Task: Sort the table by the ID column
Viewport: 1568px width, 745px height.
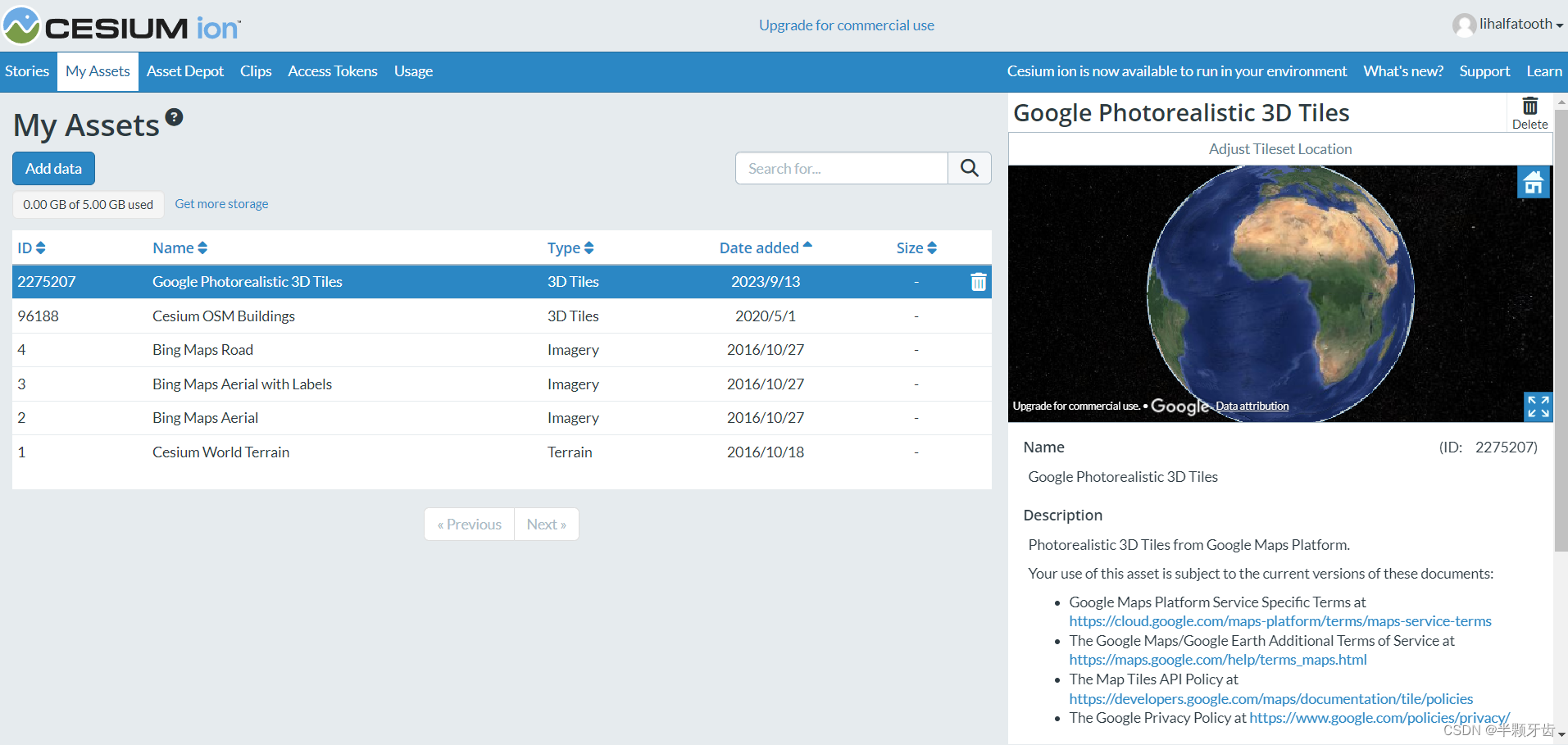Action: [x=32, y=248]
